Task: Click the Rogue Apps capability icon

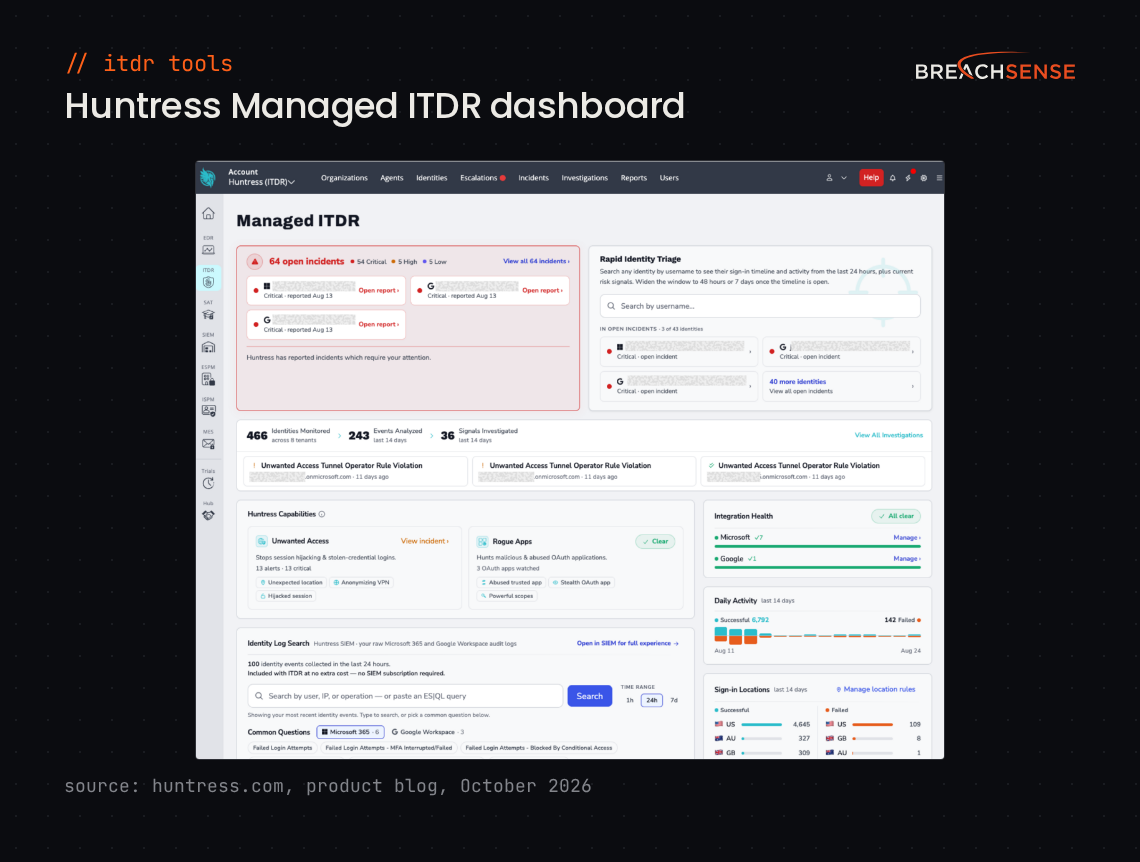Action: 482,541
